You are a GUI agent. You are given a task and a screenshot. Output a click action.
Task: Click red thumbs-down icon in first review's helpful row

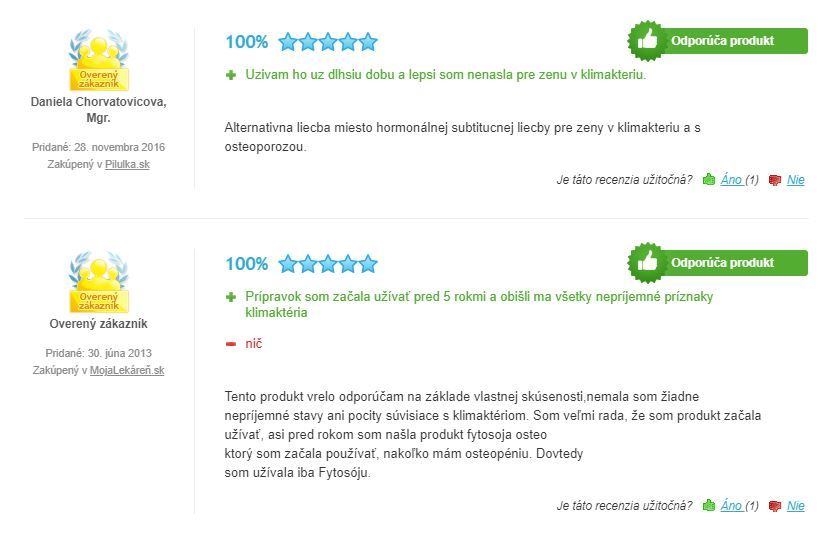775,180
